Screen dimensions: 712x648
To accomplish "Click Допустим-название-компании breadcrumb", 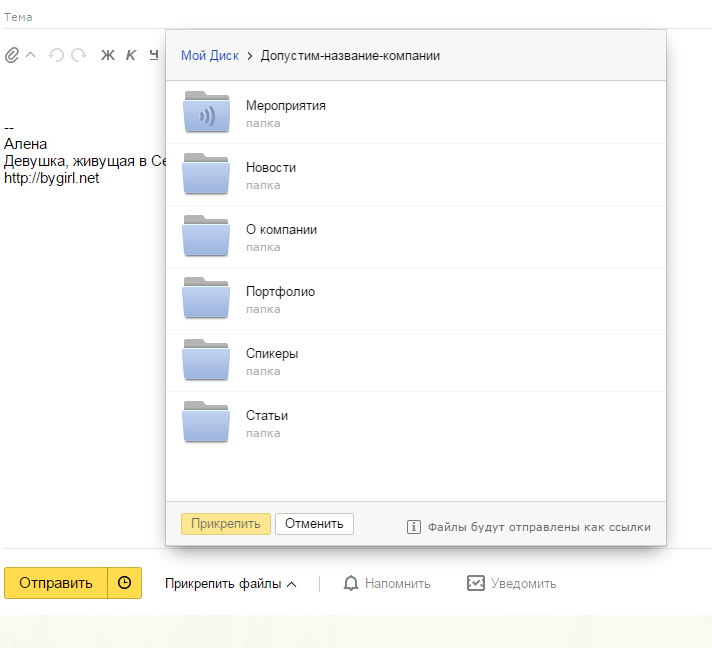I will tap(350, 55).
